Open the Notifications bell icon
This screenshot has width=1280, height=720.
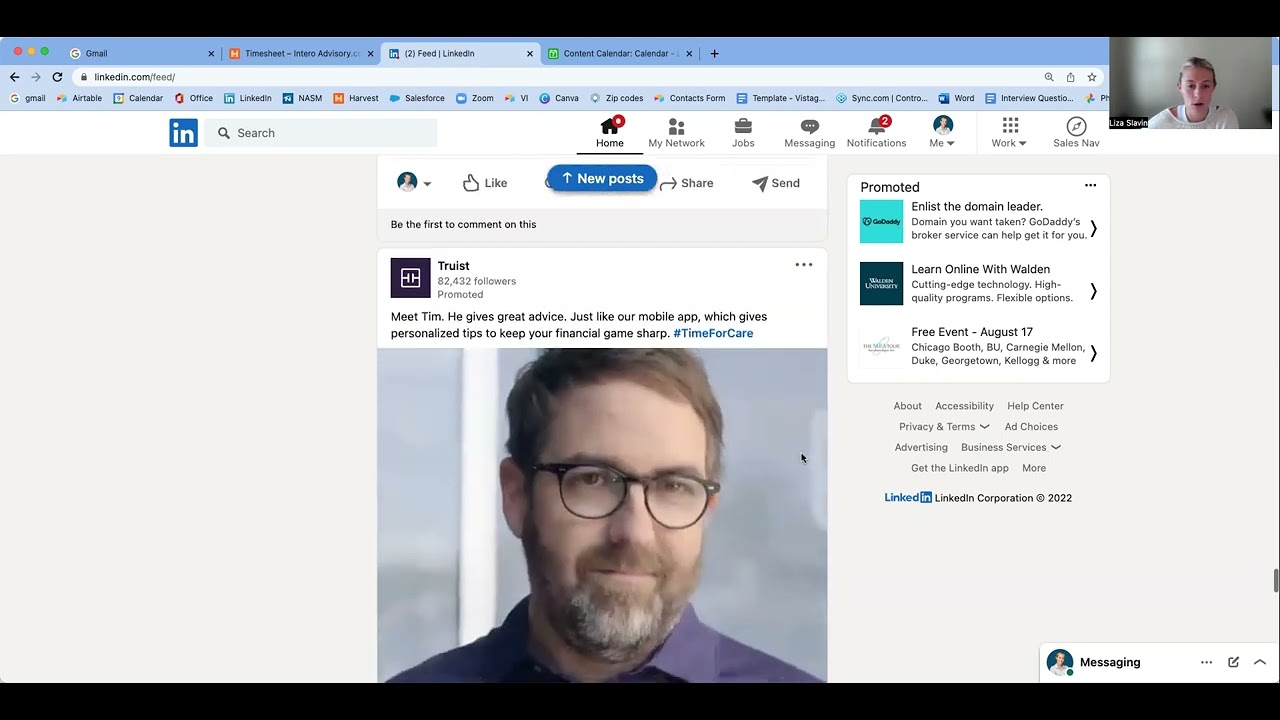[876, 126]
